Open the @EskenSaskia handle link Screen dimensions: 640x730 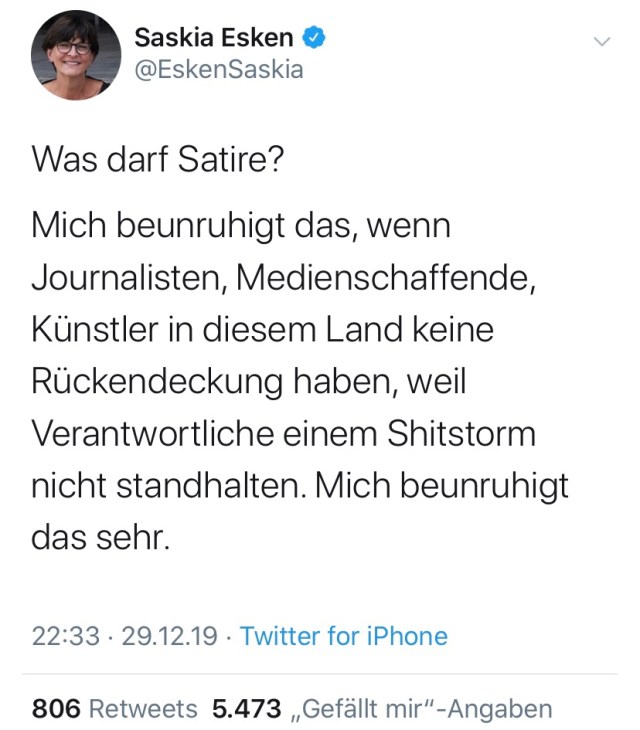point(218,70)
